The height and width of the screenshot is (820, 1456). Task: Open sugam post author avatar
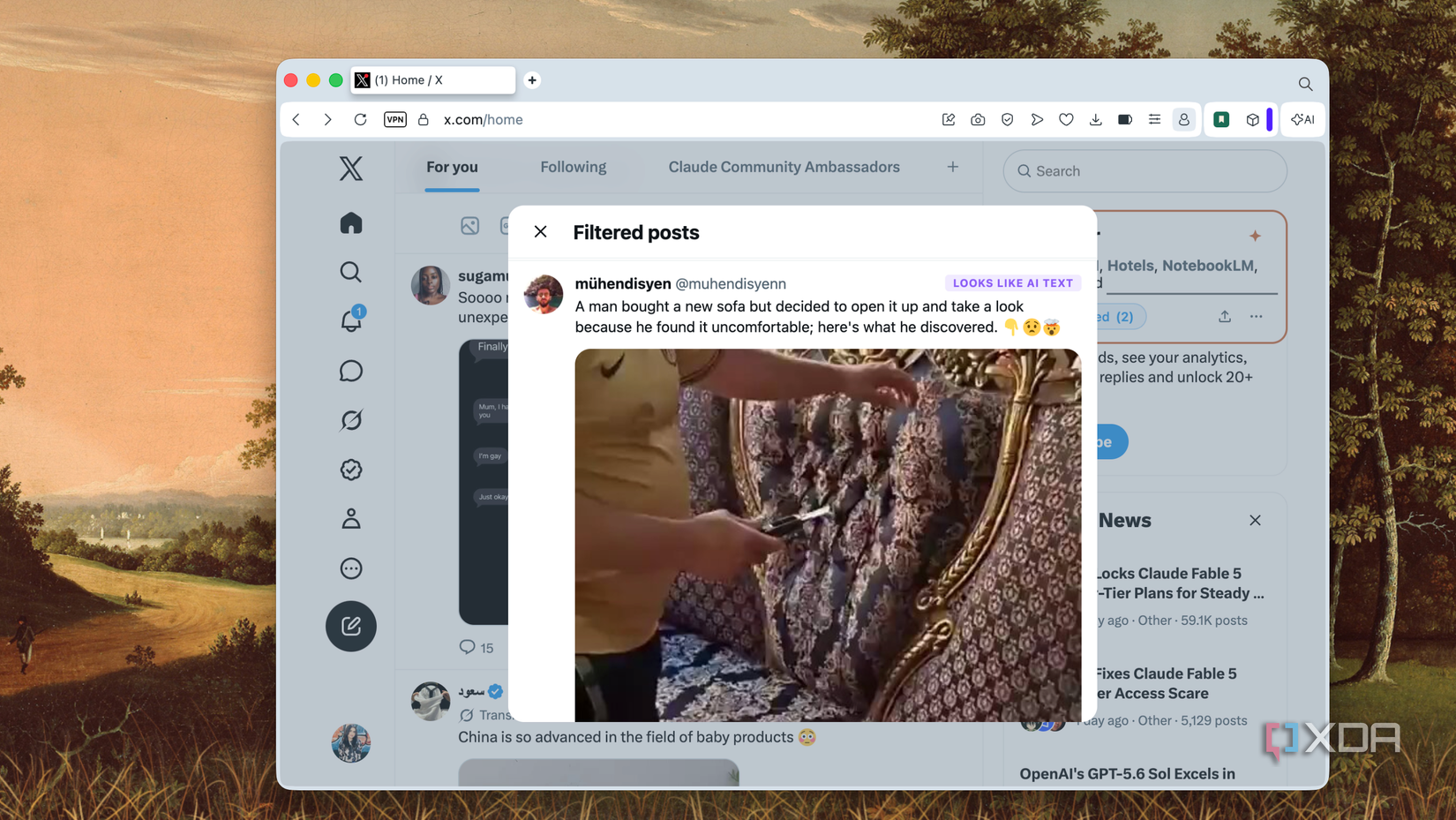431,285
